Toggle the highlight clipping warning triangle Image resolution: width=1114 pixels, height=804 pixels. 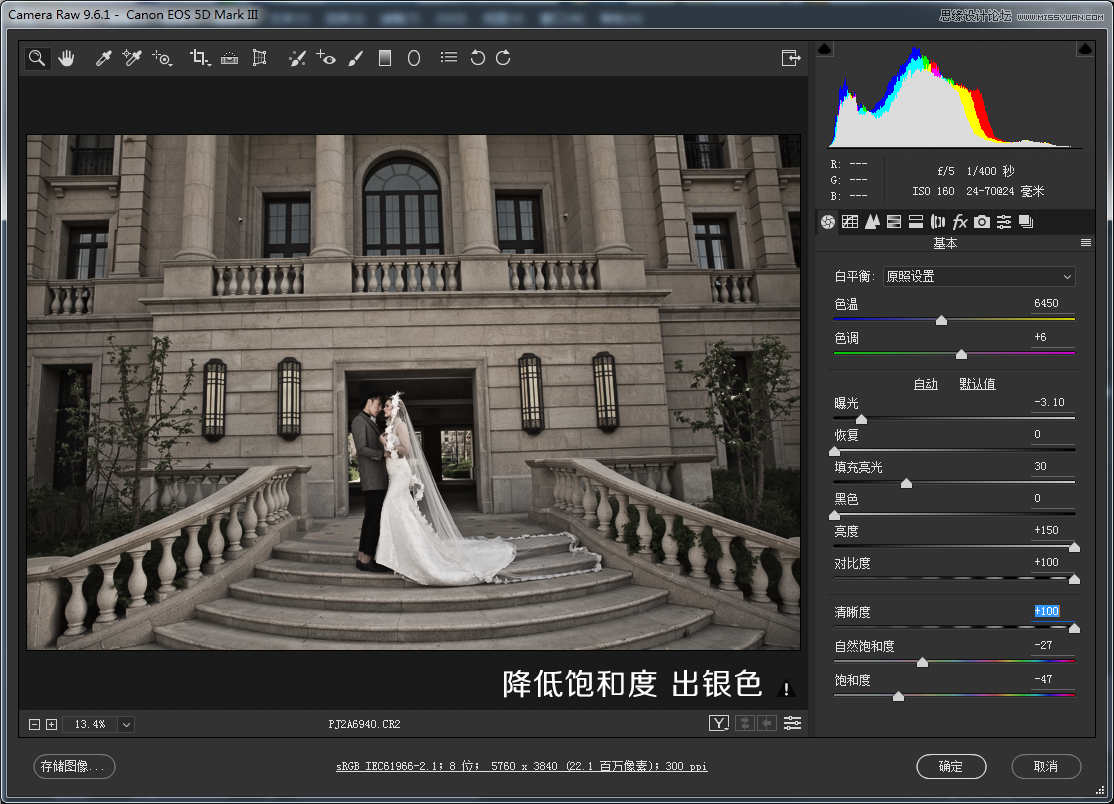coord(1084,49)
